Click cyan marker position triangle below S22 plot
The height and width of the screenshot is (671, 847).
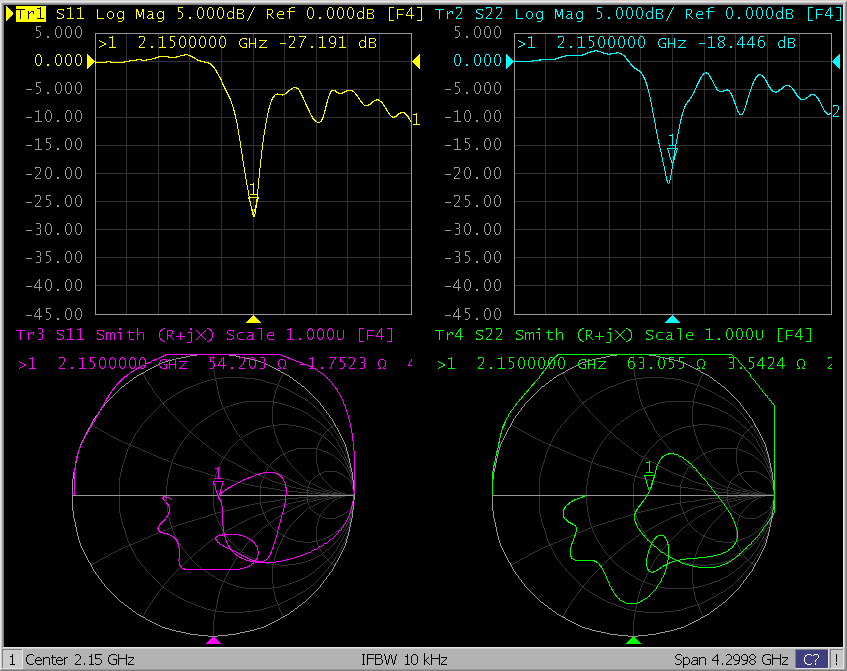click(672, 319)
